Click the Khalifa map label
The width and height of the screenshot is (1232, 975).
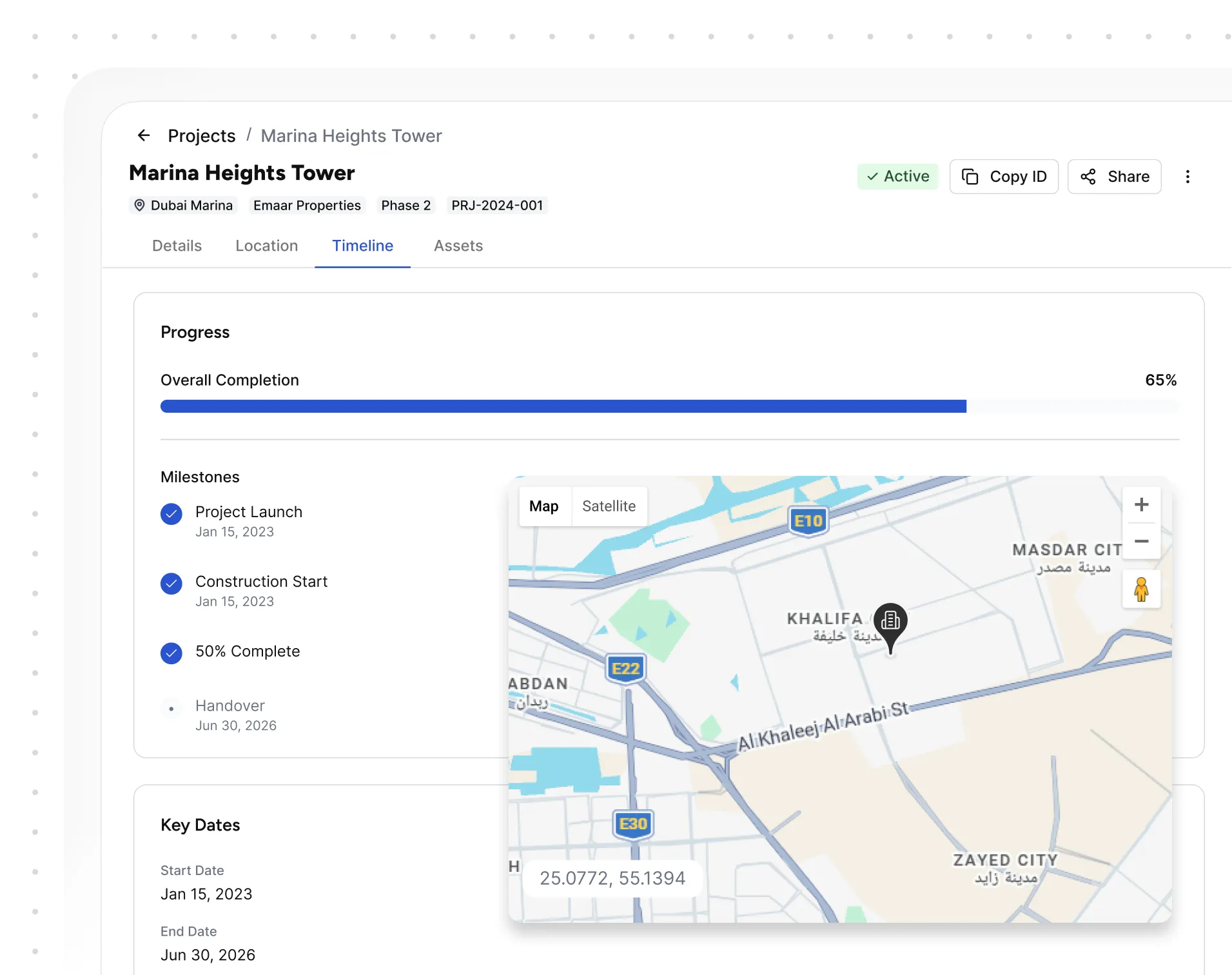coord(825,618)
